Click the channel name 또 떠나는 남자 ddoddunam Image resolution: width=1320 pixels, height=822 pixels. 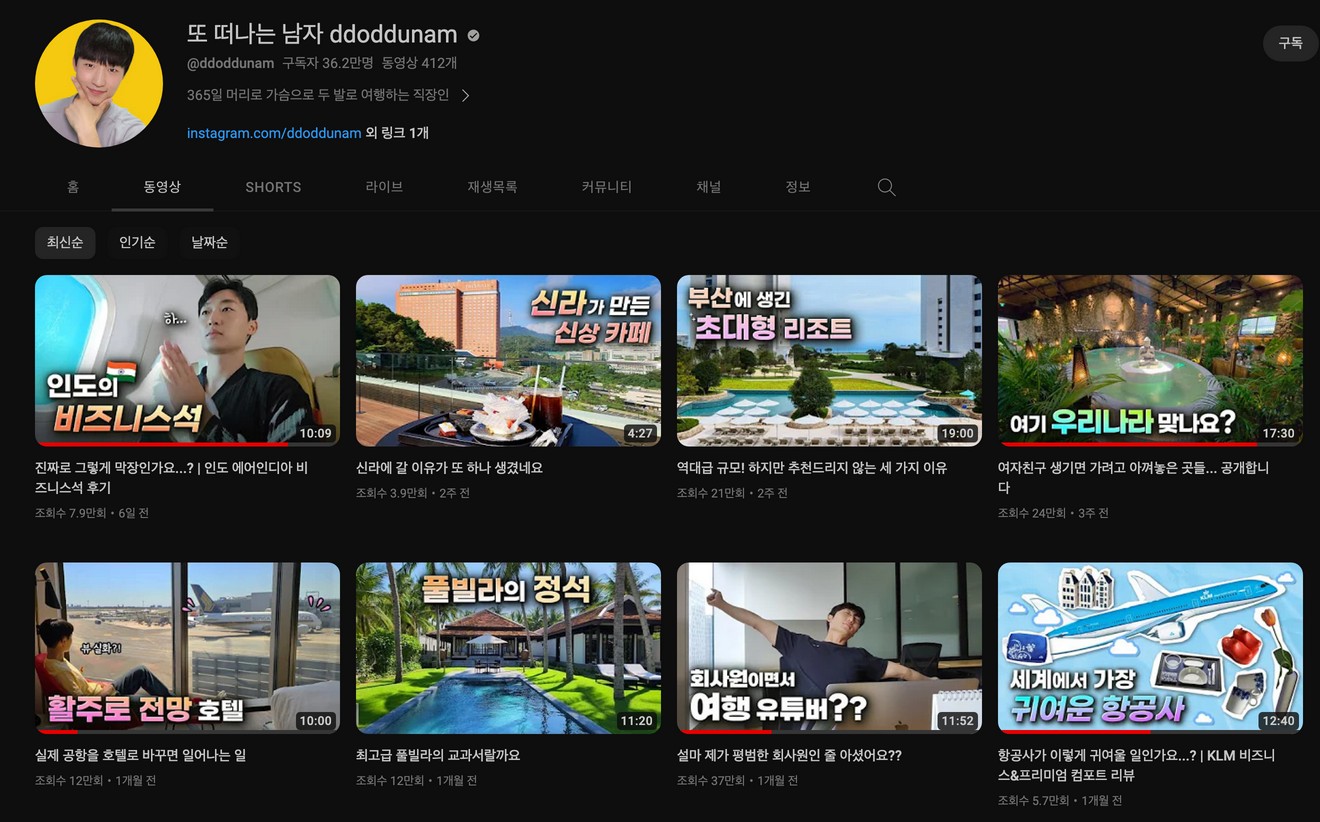pos(322,34)
